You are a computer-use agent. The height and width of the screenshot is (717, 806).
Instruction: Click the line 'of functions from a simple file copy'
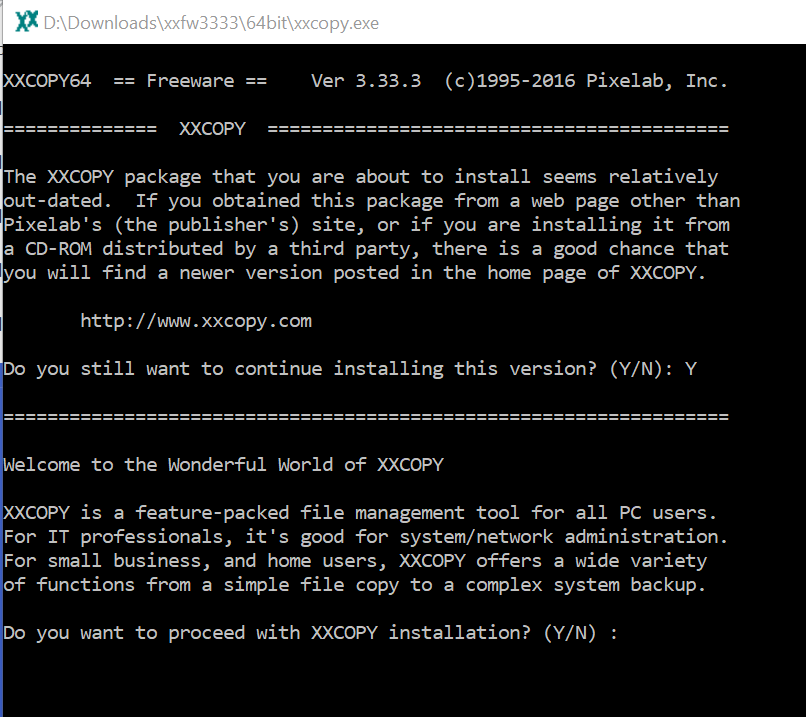(355, 585)
